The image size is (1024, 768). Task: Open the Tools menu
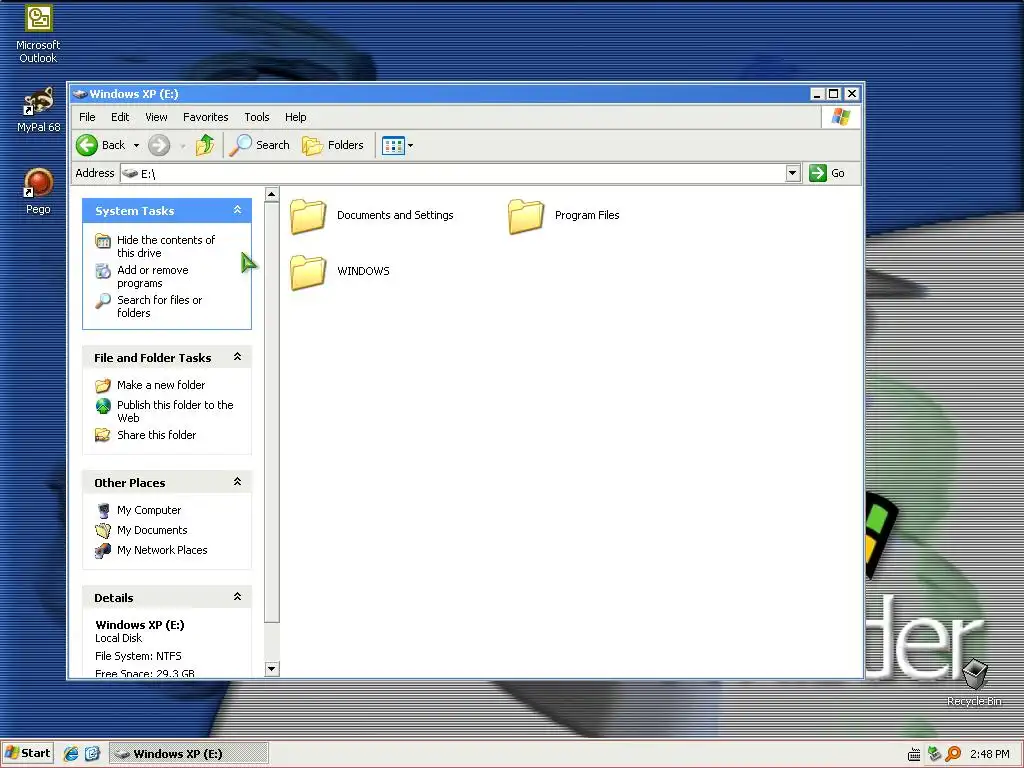257,117
